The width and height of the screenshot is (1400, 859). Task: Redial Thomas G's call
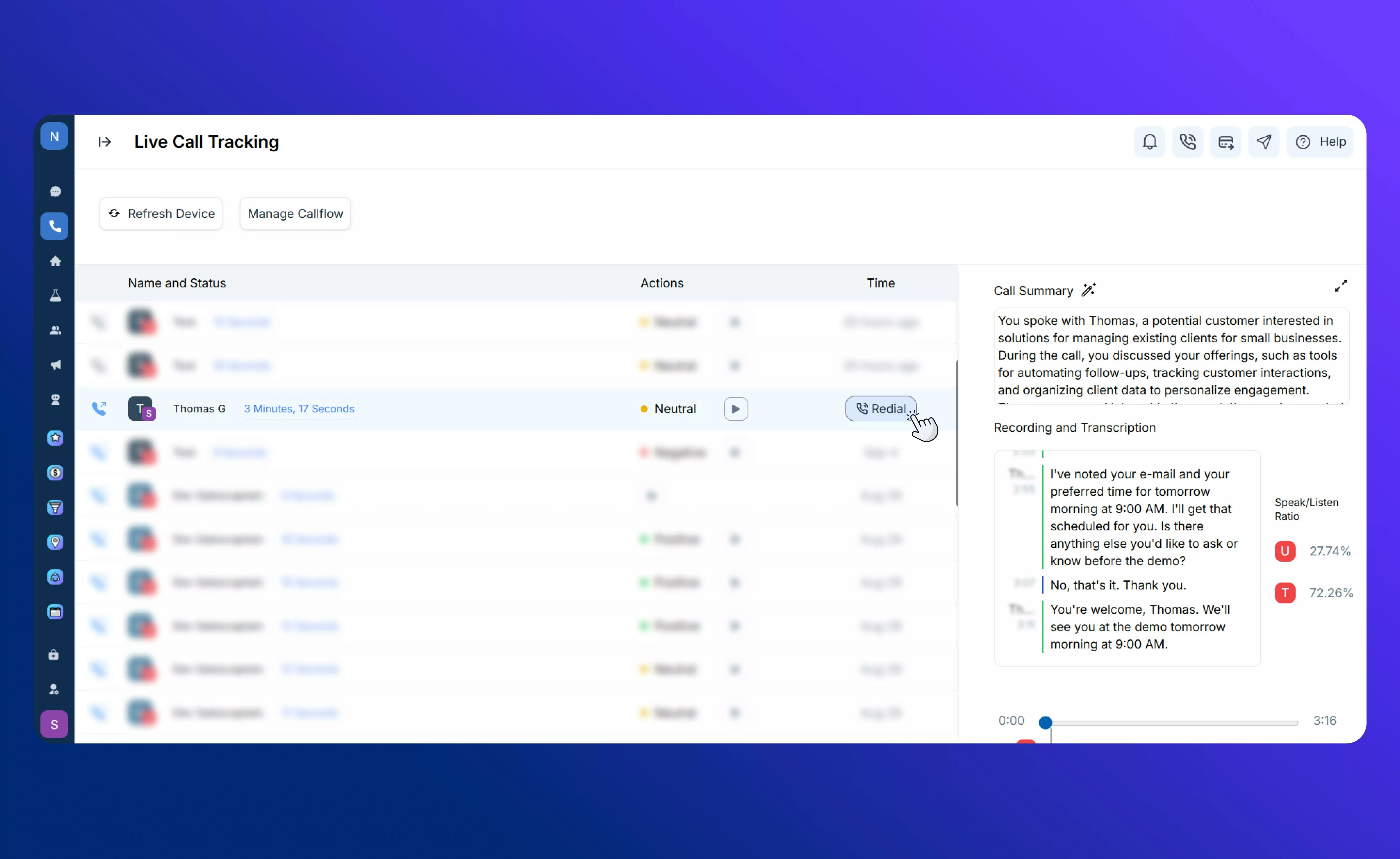(881, 408)
